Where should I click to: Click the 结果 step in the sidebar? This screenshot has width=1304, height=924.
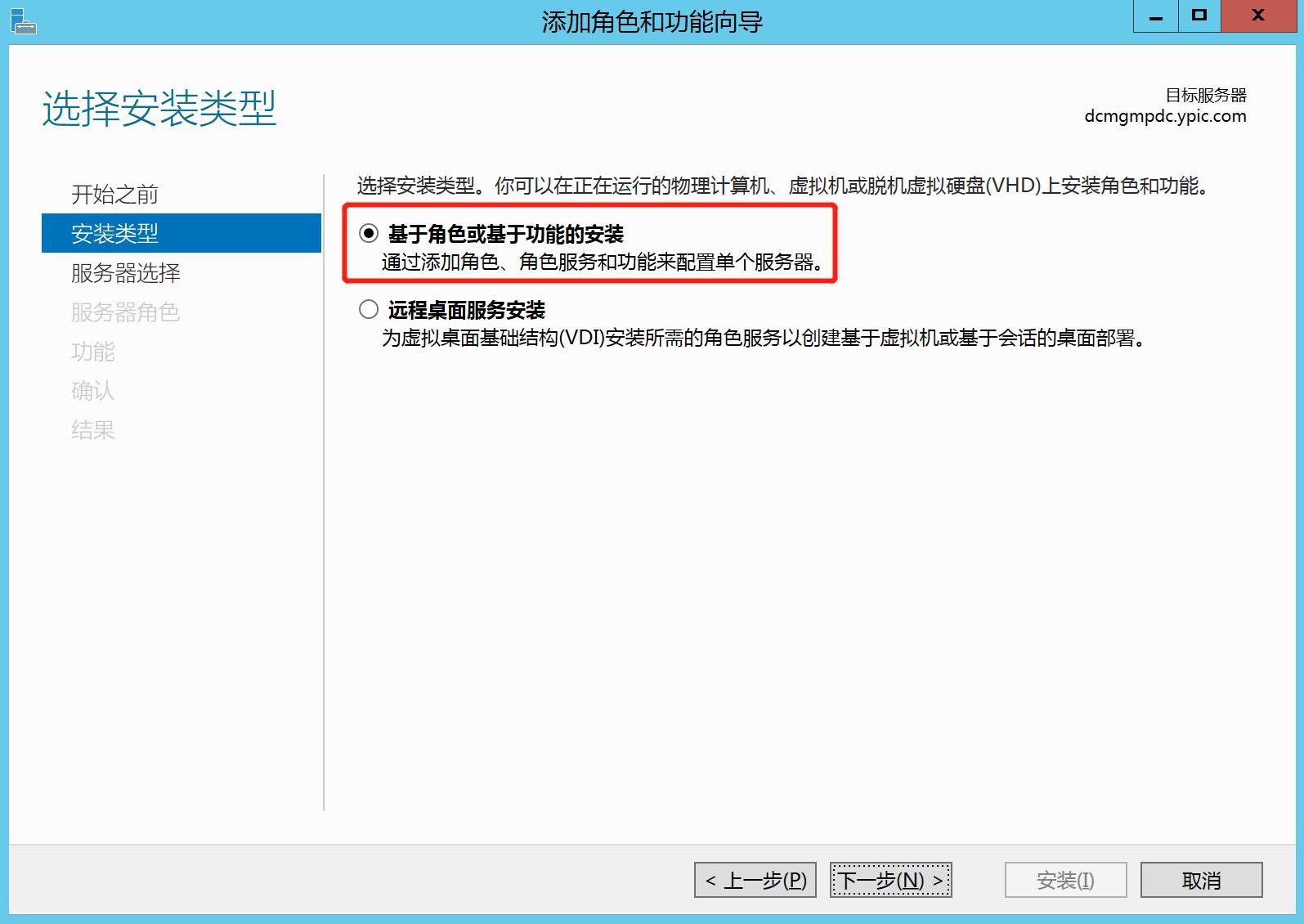pos(92,430)
